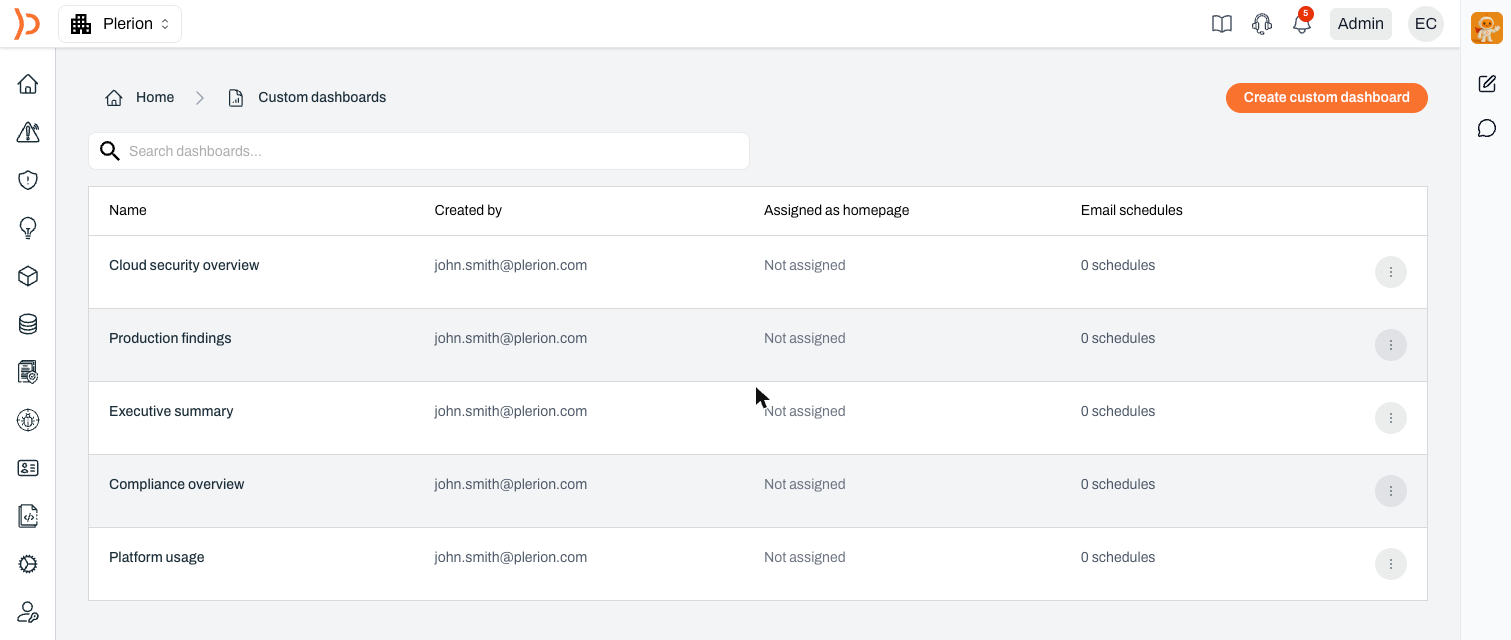1511x640 pixels.
Task: Click the Email schedules column header
Action: click(1131, 210)
